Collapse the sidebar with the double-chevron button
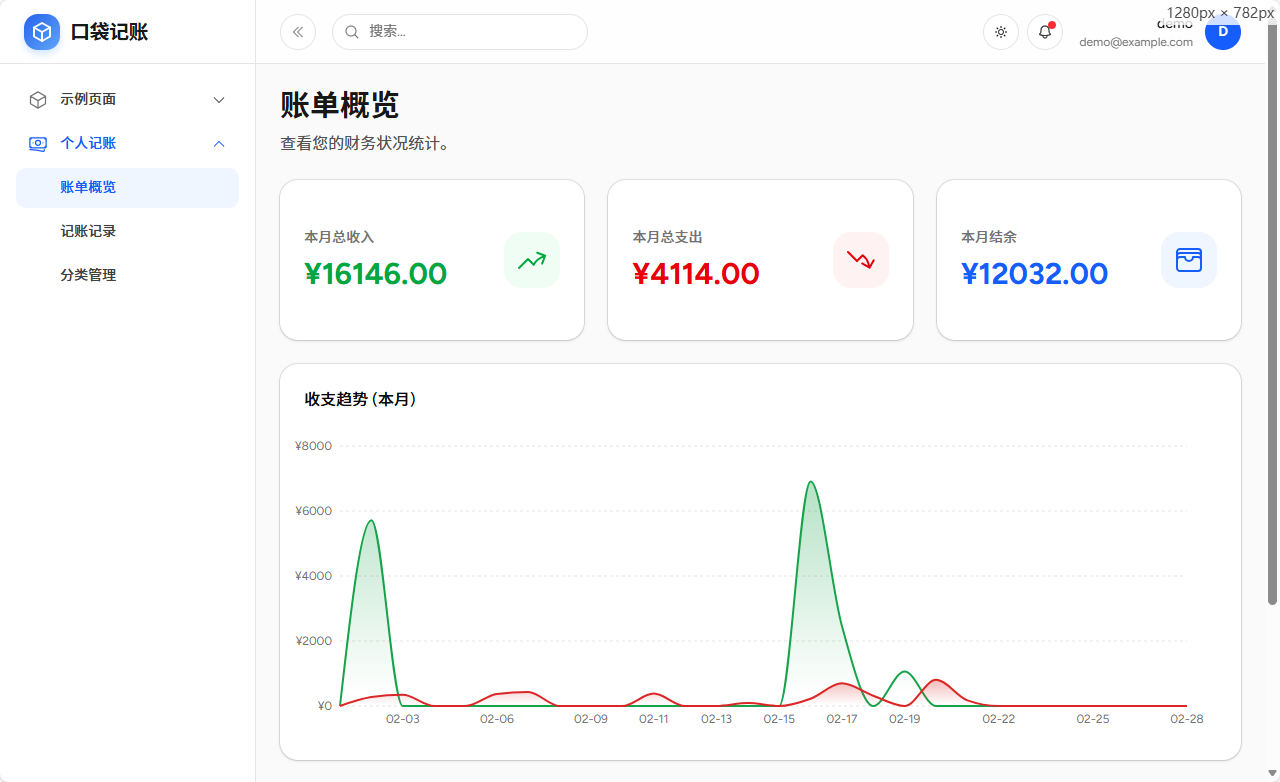The image size is (1280, 782). pyautogui.click(x=297, y=32)
